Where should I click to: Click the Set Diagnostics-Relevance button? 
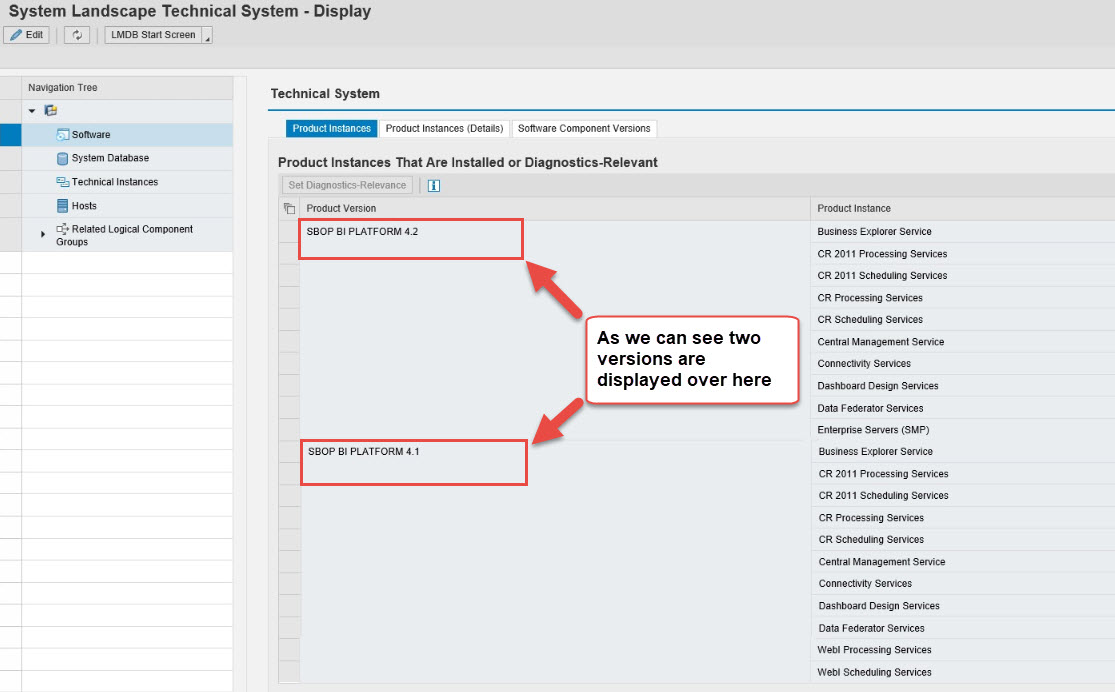347,185
